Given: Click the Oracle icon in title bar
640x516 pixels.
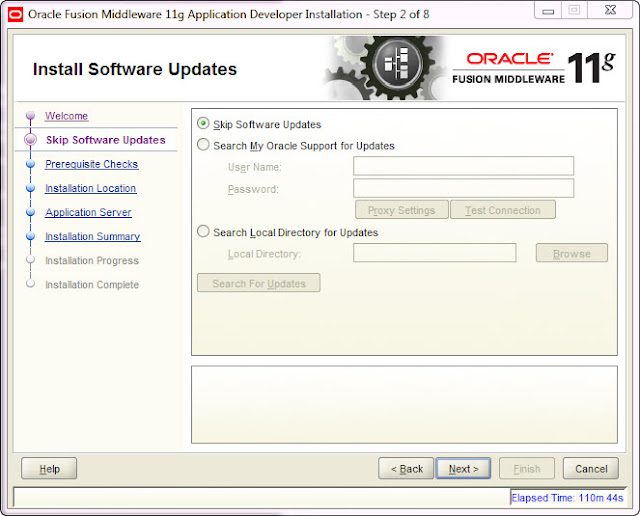Looking at the screenshot, I should pos(16,15).
